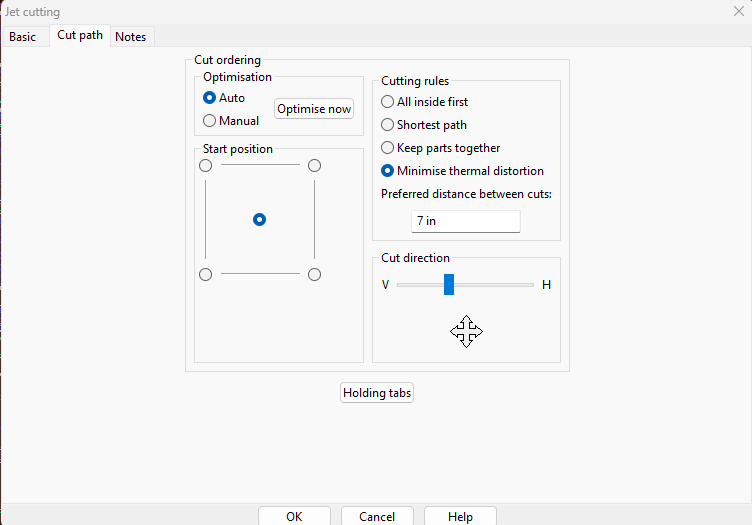Choose bottom-left start position

[206, 274]
